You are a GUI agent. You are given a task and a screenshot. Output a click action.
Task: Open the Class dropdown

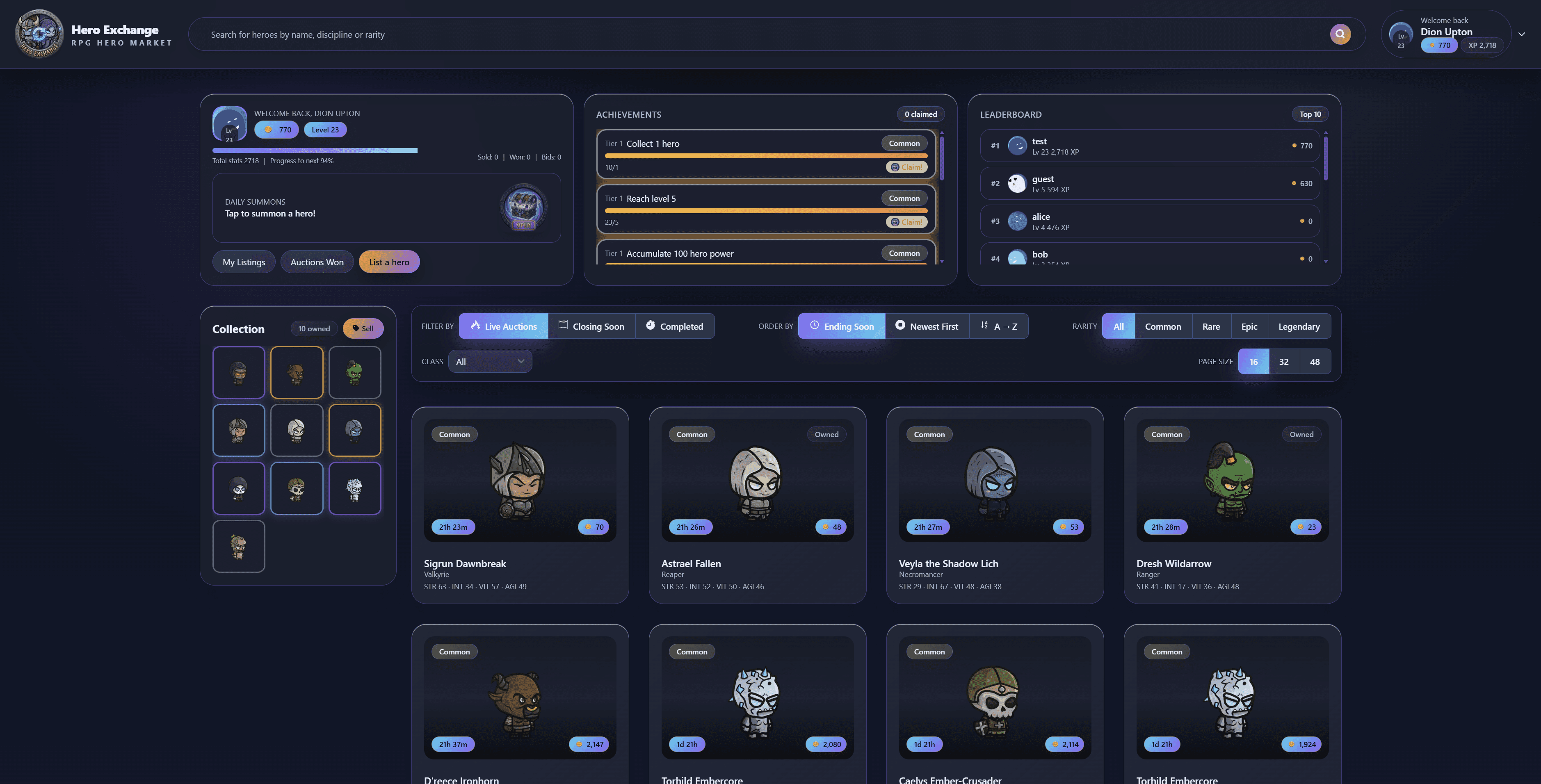[x=489, y=362]
